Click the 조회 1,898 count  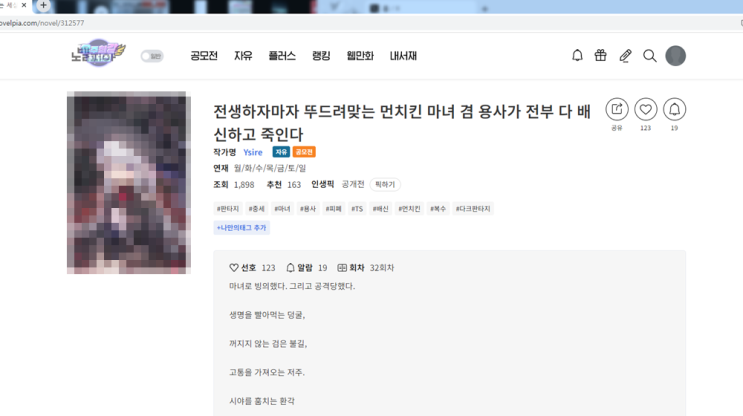pos(234,184)
